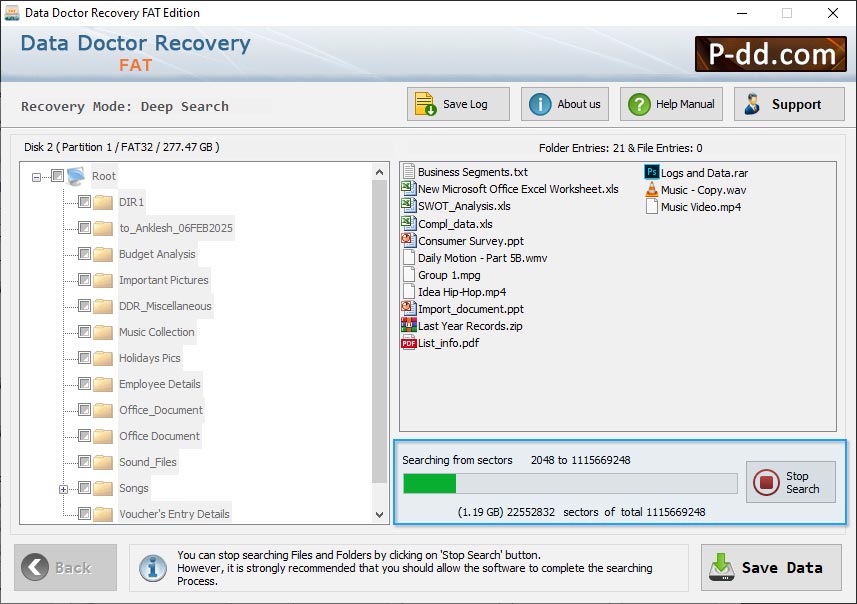Click the Save Log button
Image resolution: width=857 pixels, height=604 pixels.
[458, 104]
